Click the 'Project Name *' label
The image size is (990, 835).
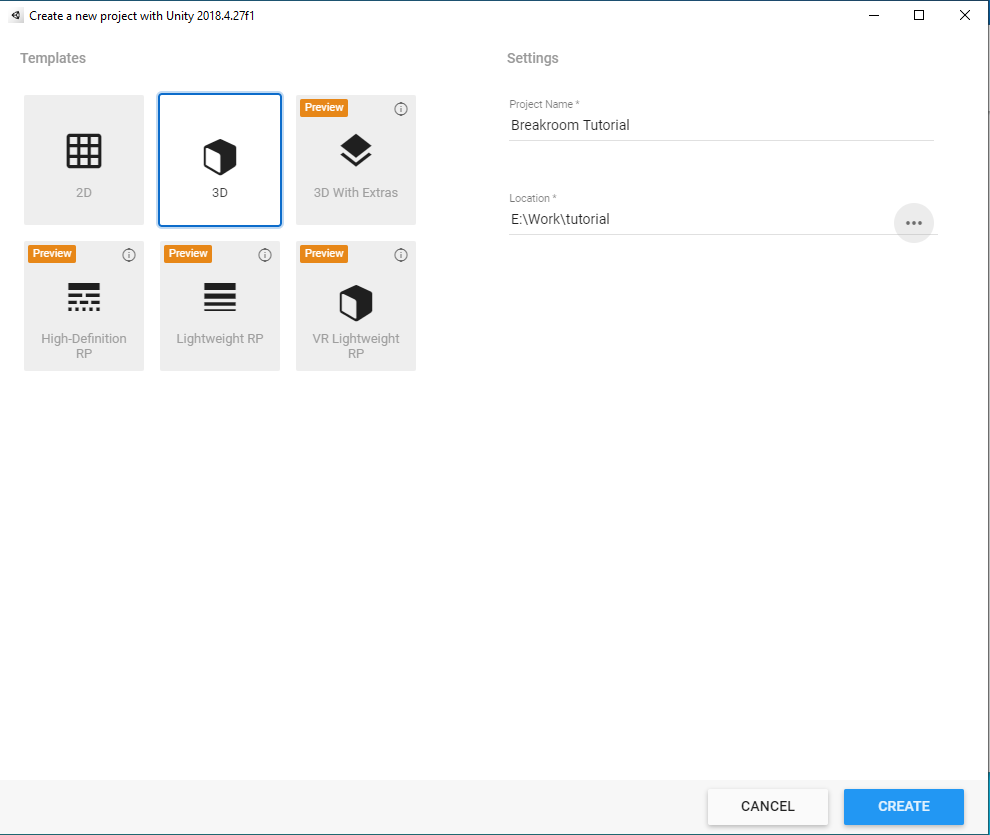[x=544, y=104]
